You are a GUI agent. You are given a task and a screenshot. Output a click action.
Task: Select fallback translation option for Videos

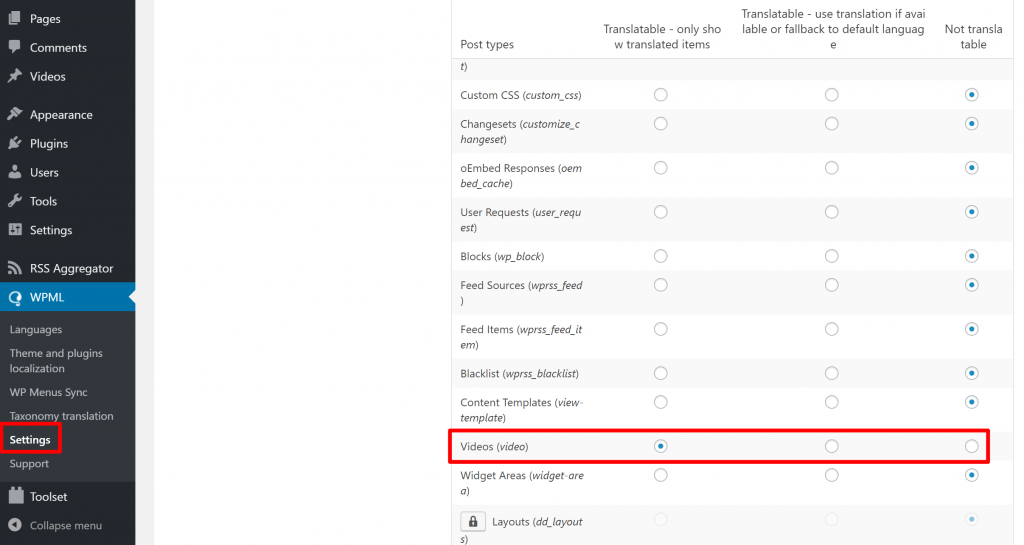(x=831, y=446)
